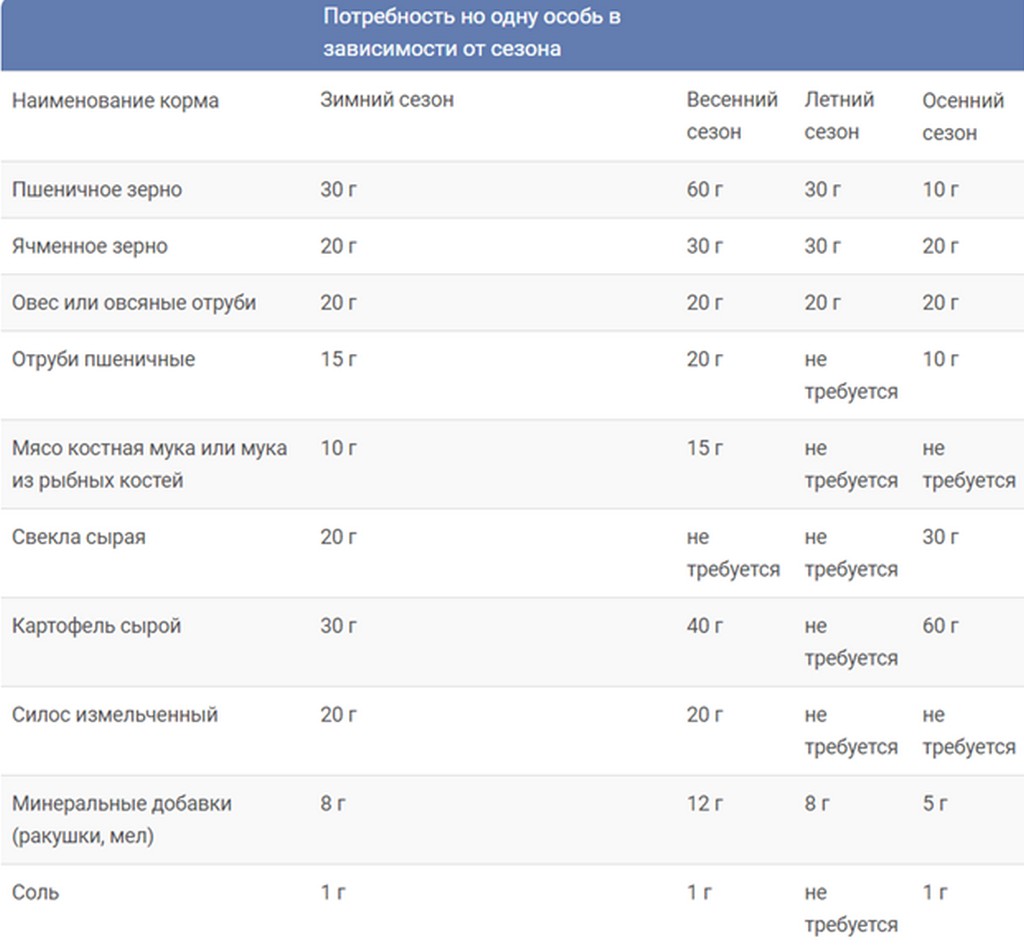Click the spring '12 г' value for Минеральные добавки
Image resolution: width=1024 pixels, height=951 pixels.
click(x=705, y=804)
